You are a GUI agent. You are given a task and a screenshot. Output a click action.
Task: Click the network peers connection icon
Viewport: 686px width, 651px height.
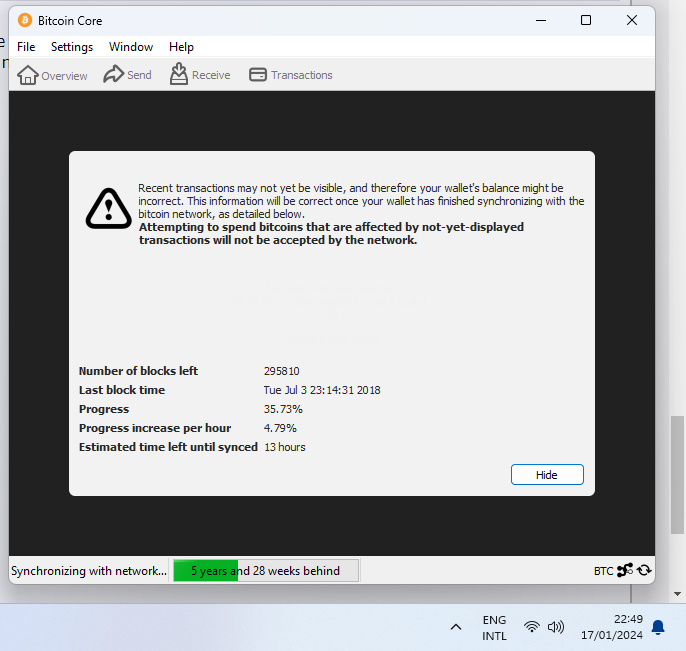625,570
